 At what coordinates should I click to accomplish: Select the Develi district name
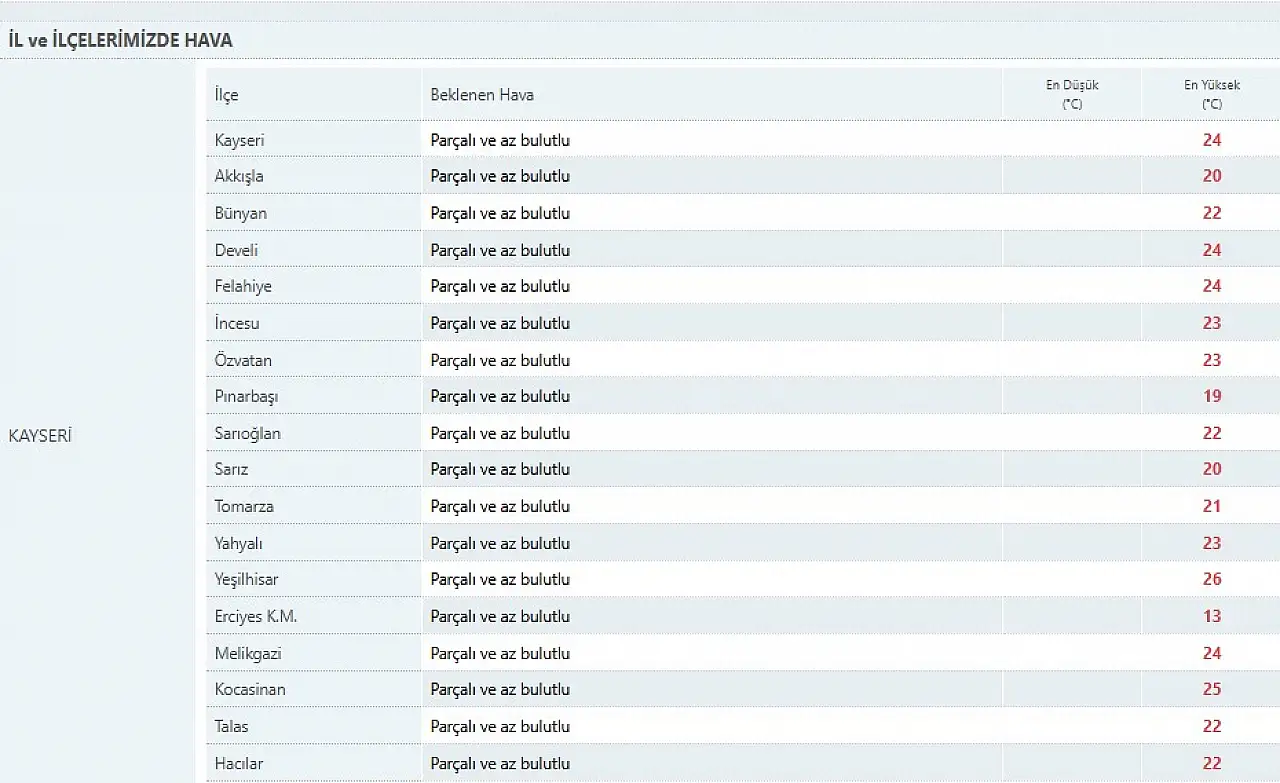[236, 250]
